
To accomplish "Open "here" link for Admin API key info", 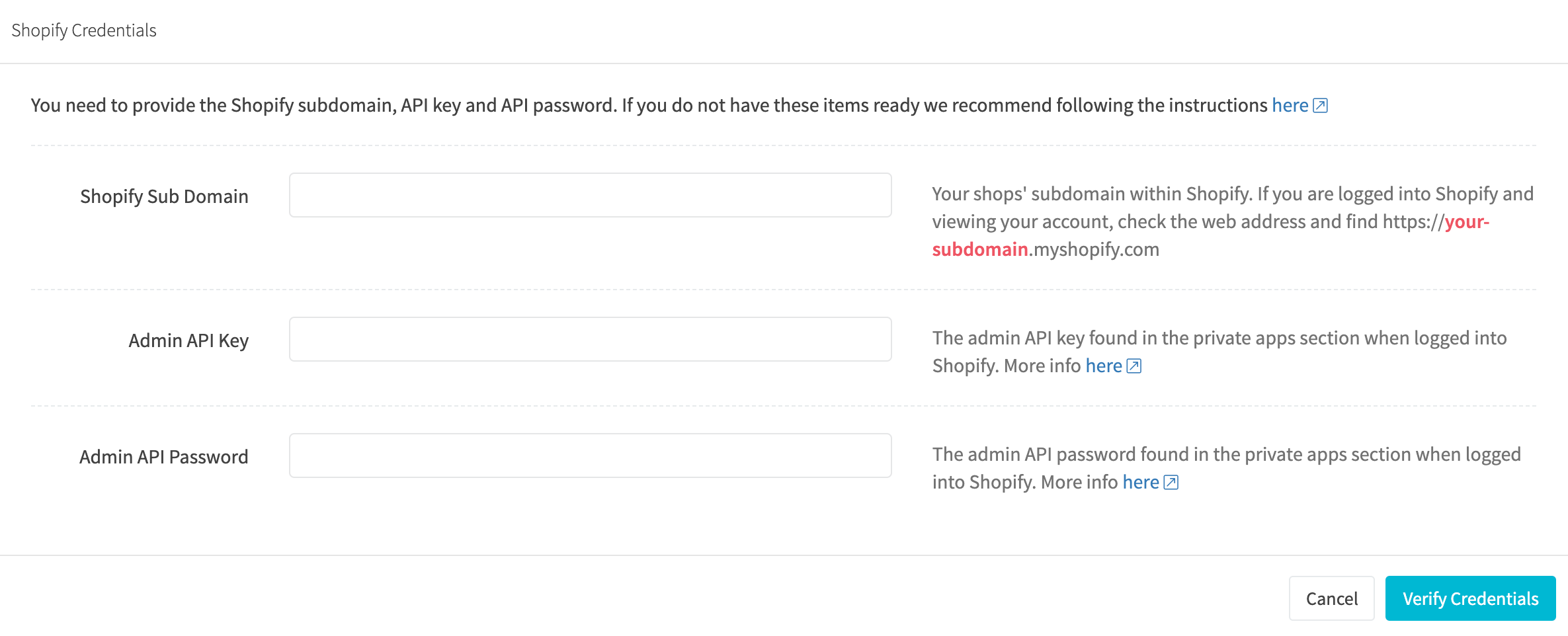I will (1103, 366).
